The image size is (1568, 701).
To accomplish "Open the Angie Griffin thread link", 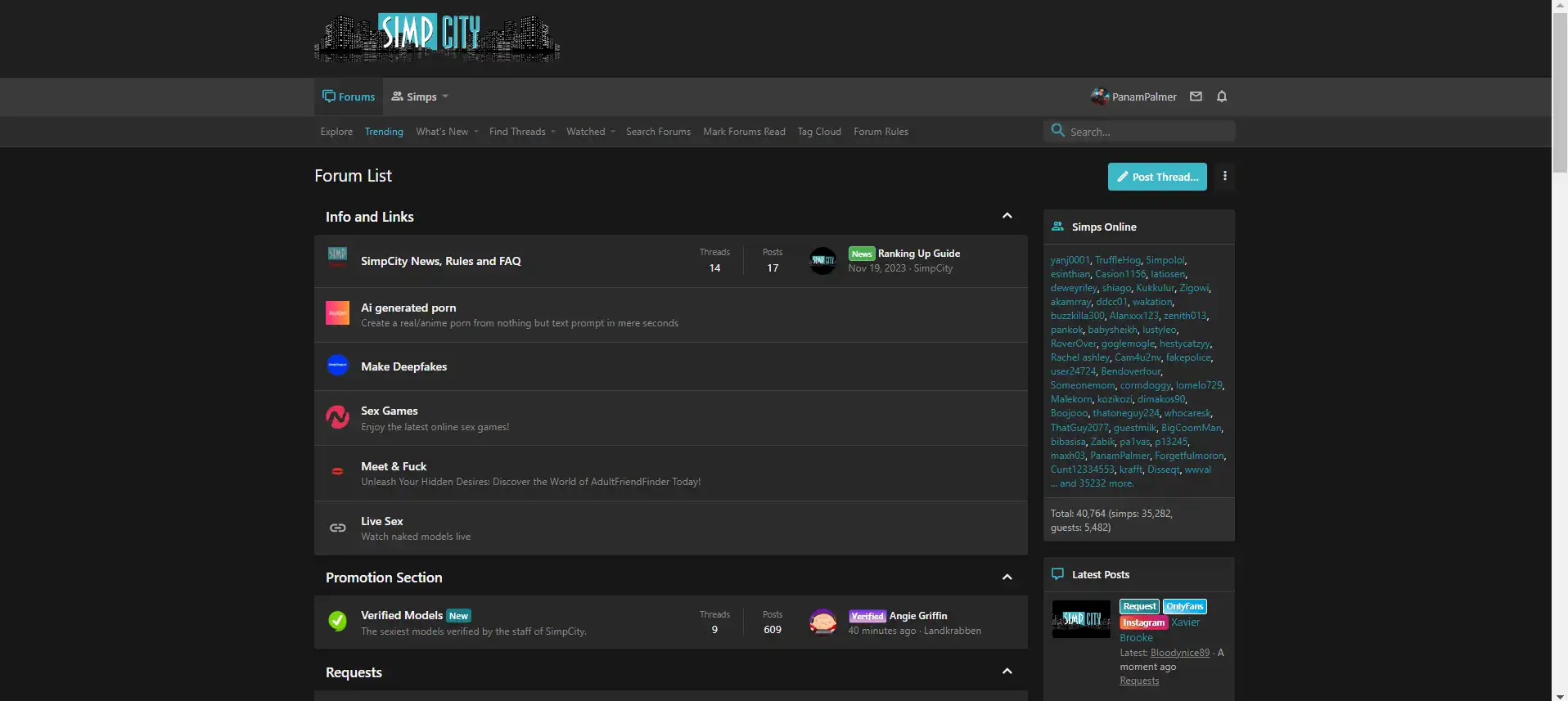I will [918, 616].
